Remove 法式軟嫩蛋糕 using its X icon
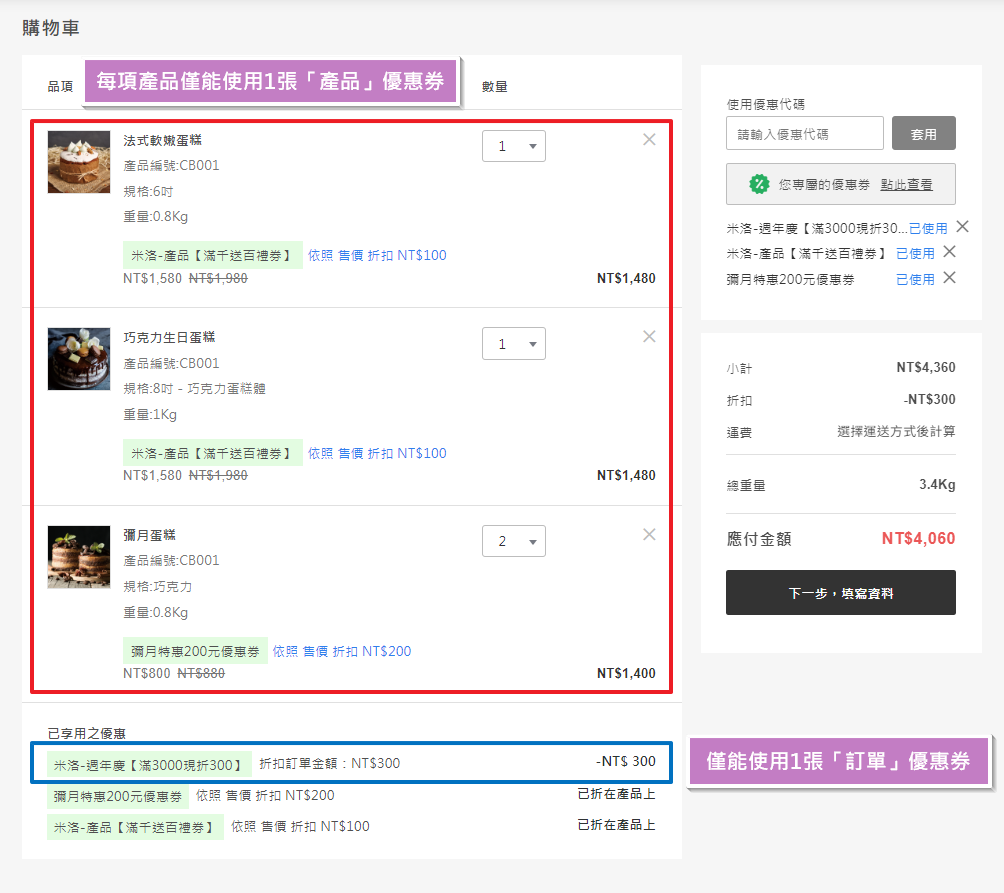The image size is (1004, 893). (x=648, y=140)
